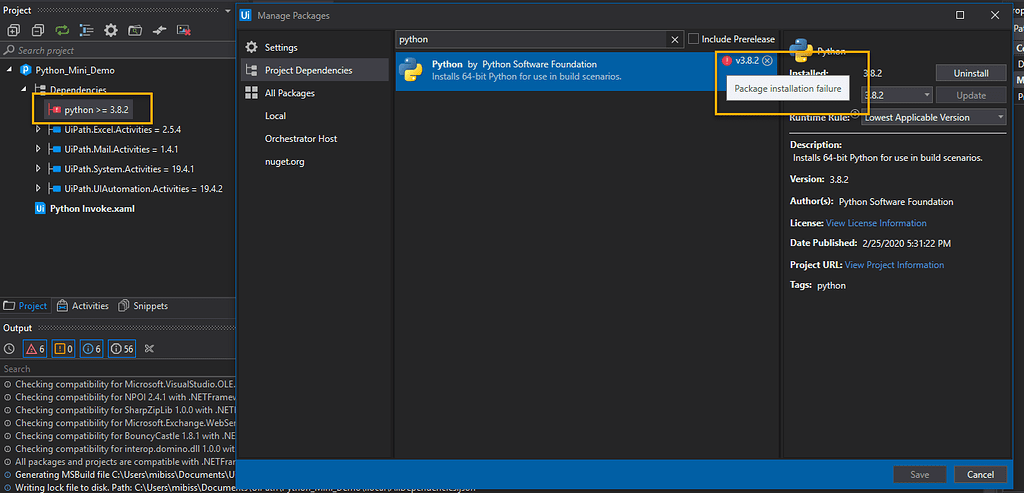Refresh the project with green arrows icon

point(62,30)
